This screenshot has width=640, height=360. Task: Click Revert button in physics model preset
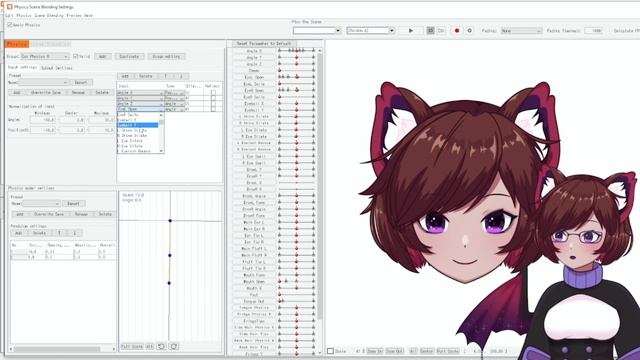[73, 204]
